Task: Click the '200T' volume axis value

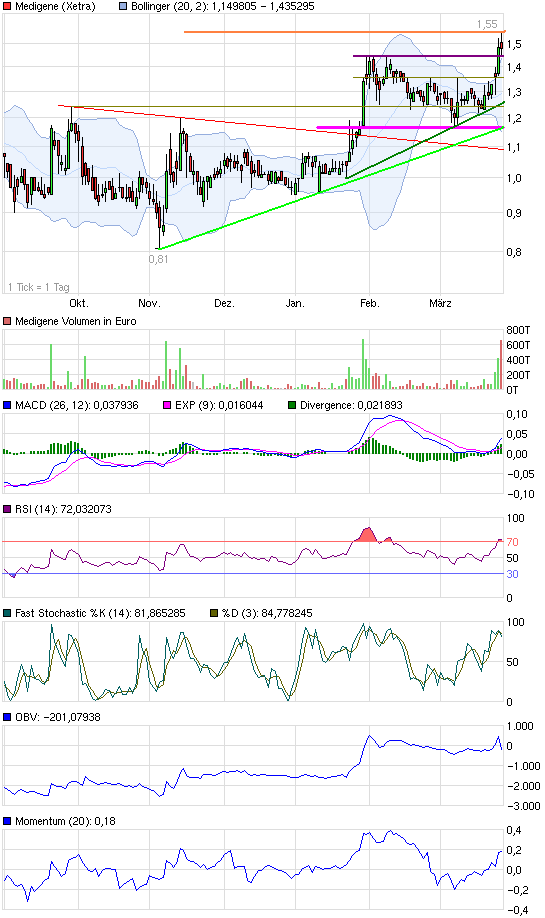Action: [519, 375]
